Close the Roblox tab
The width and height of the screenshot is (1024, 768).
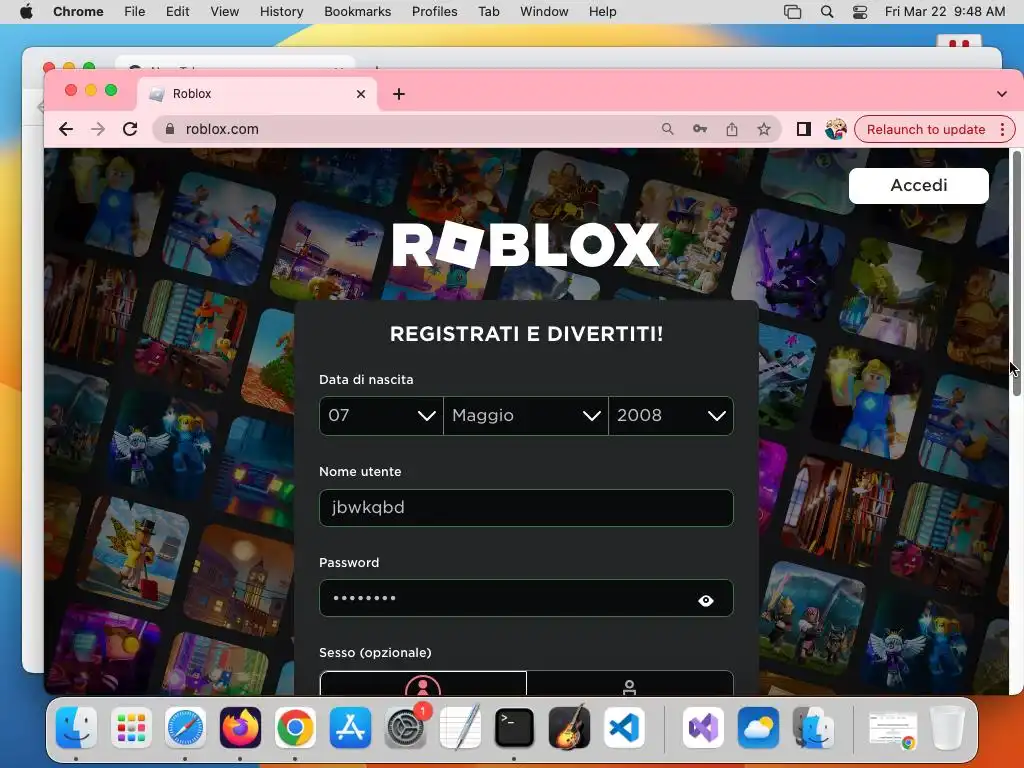[360, 94]
